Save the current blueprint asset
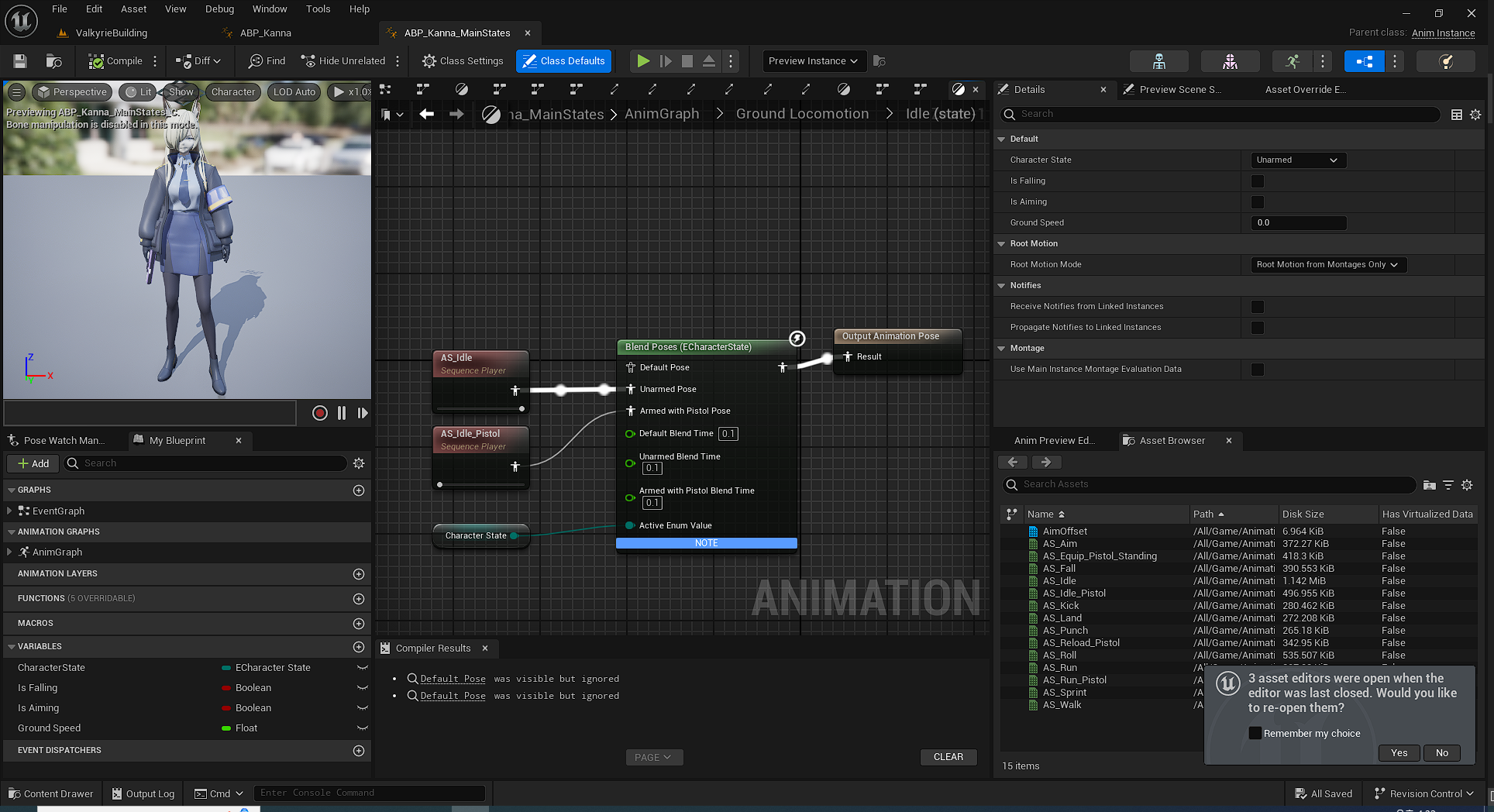The image size is (1494, 812). click(20, 61)
